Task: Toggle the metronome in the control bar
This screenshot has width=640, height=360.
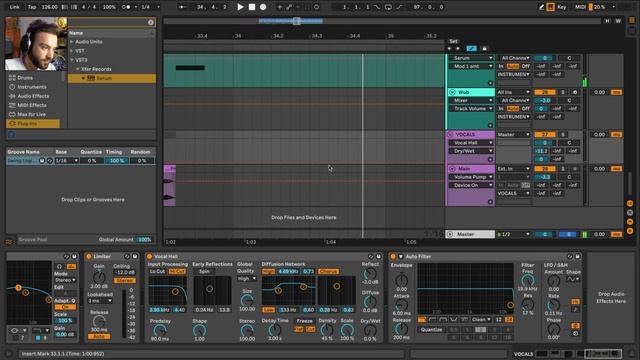Action: (126, 7)
